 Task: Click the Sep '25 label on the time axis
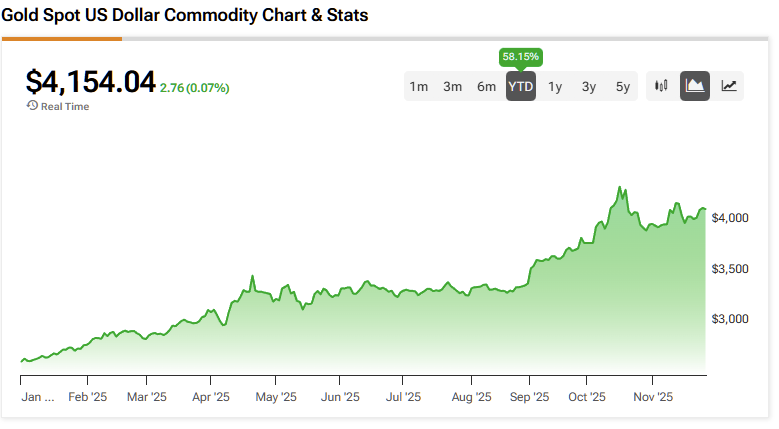pyautogui.click(x=529, y=397)
